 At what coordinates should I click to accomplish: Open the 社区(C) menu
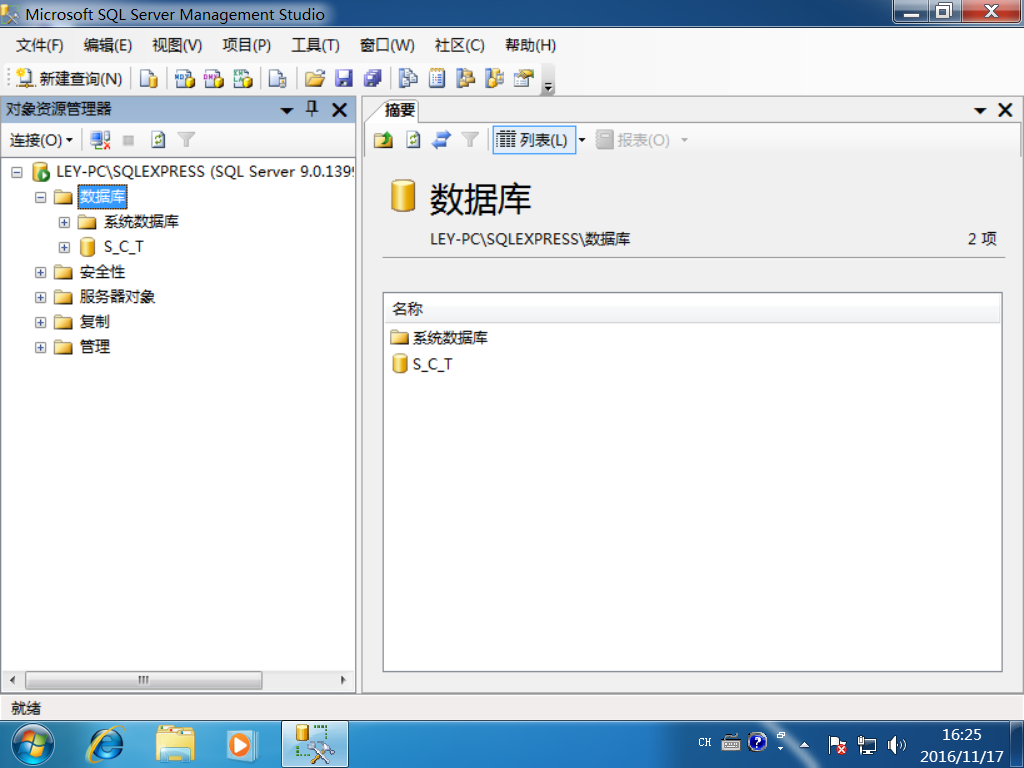coord(460,45)
